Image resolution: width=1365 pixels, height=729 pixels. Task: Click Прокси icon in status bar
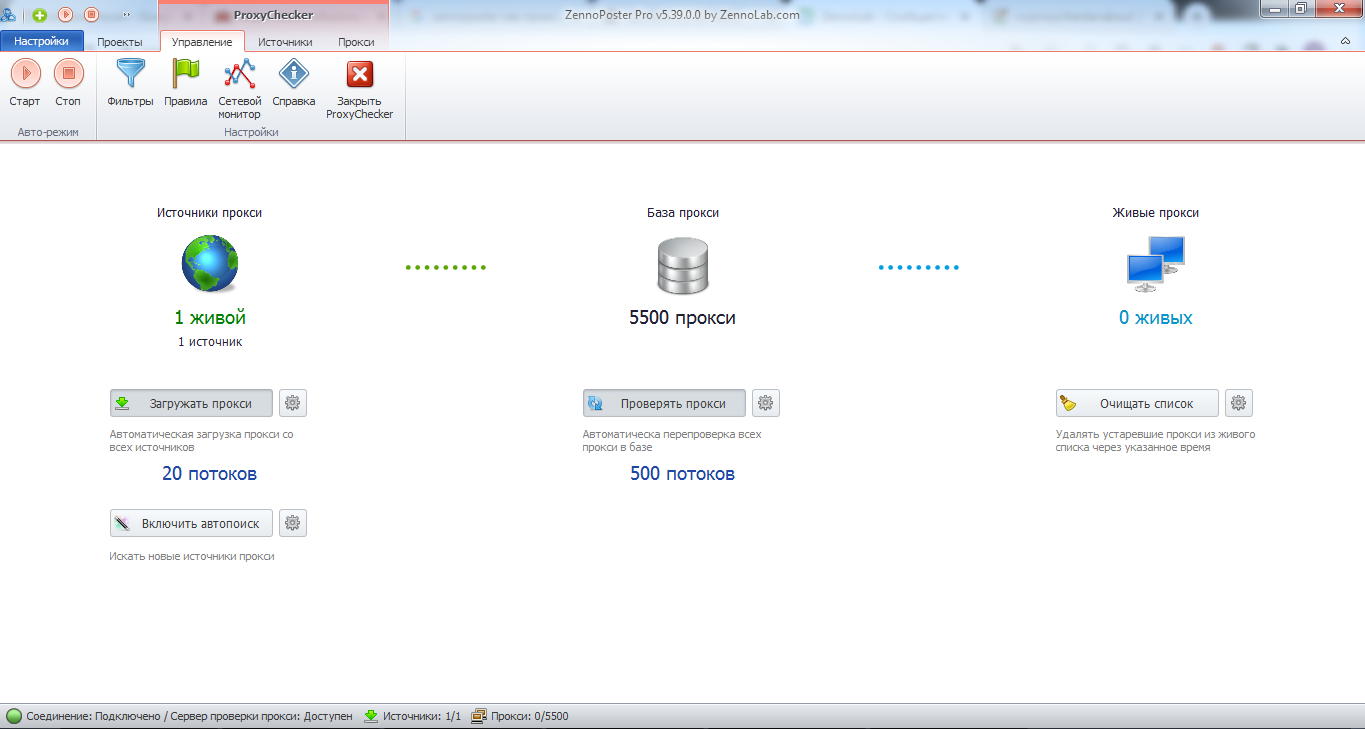pyautogui.click(x=479, y=716)
